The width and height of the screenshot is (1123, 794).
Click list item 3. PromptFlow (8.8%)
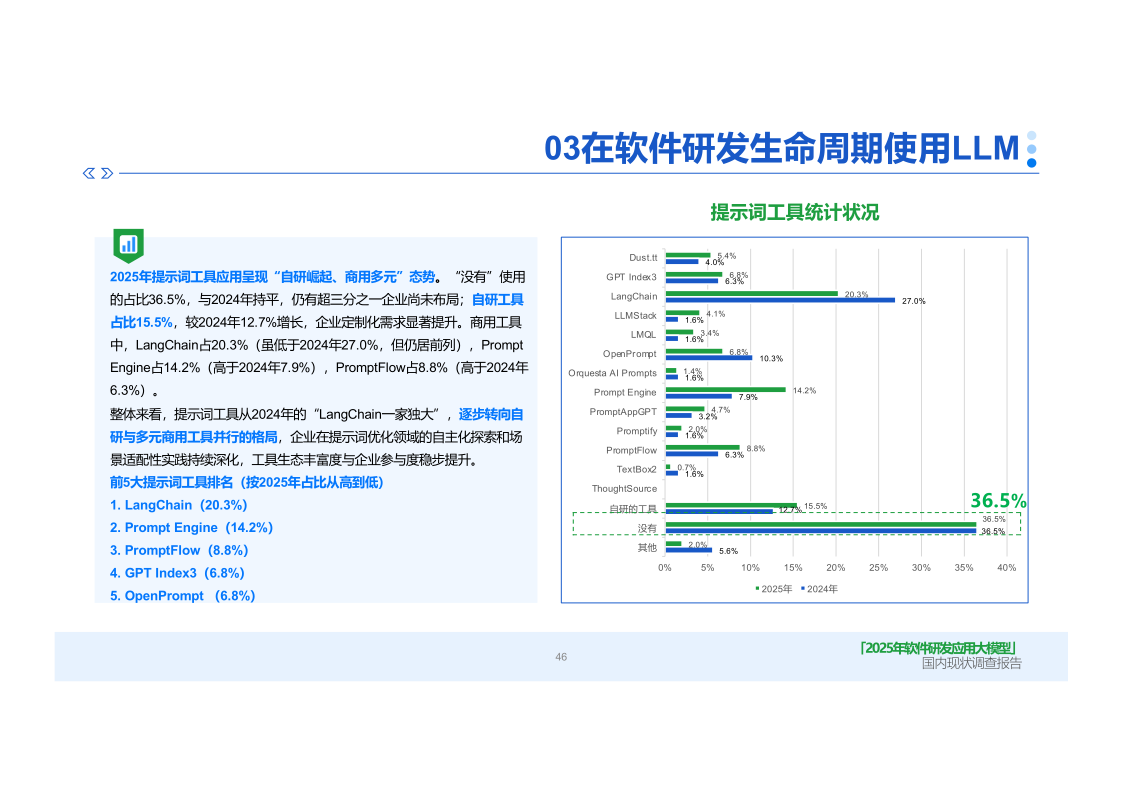[x=179, y=551]
